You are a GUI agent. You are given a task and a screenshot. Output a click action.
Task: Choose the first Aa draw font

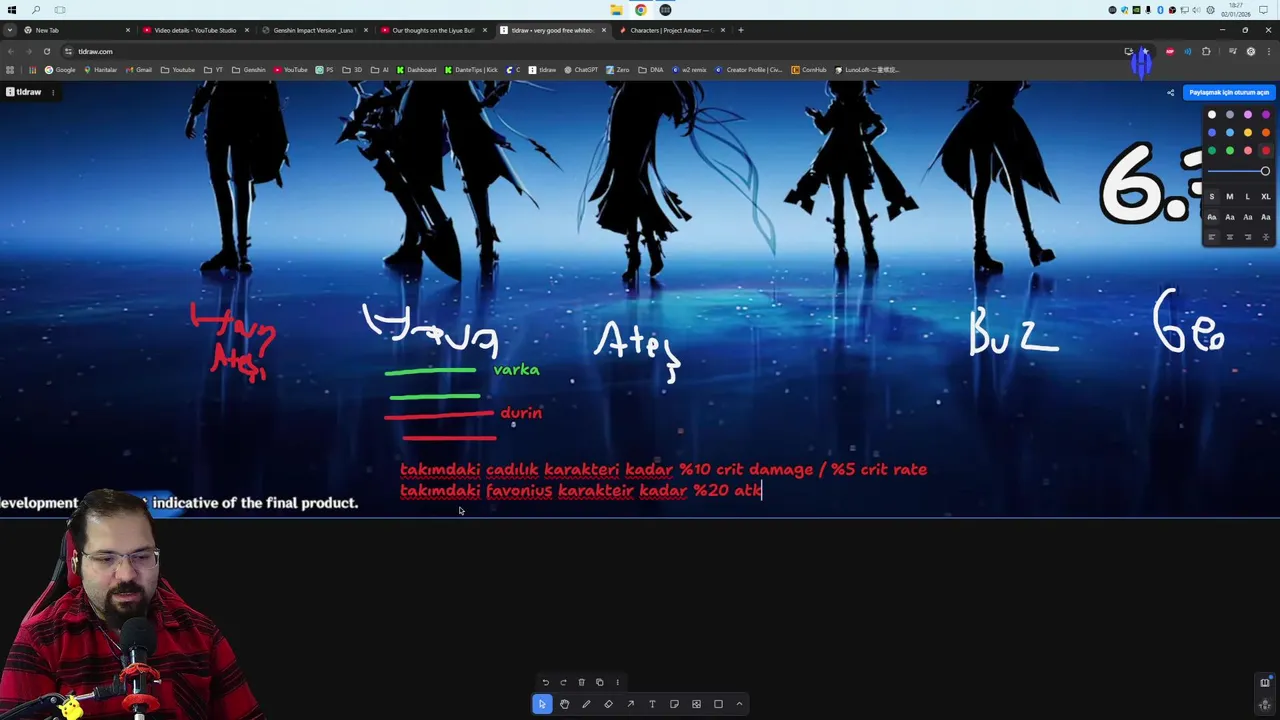click(1212, 217)
